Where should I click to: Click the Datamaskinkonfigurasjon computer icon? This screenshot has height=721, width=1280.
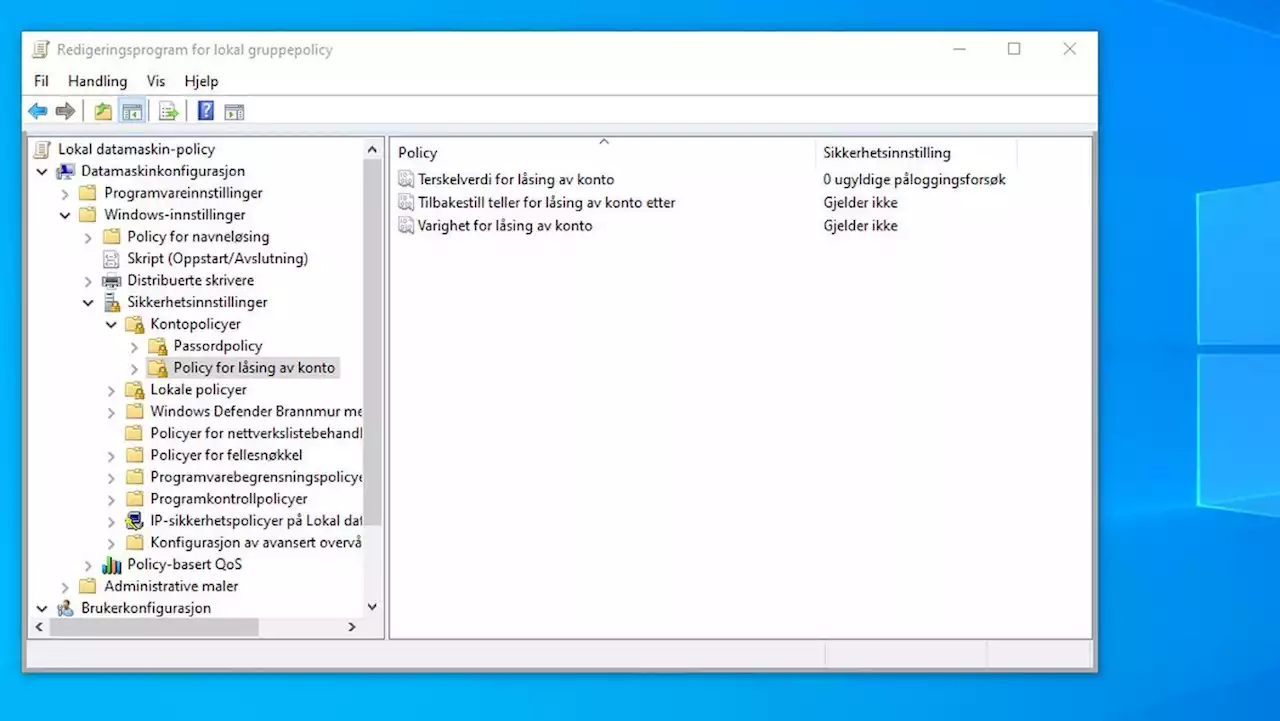click(x=65, y=171)
